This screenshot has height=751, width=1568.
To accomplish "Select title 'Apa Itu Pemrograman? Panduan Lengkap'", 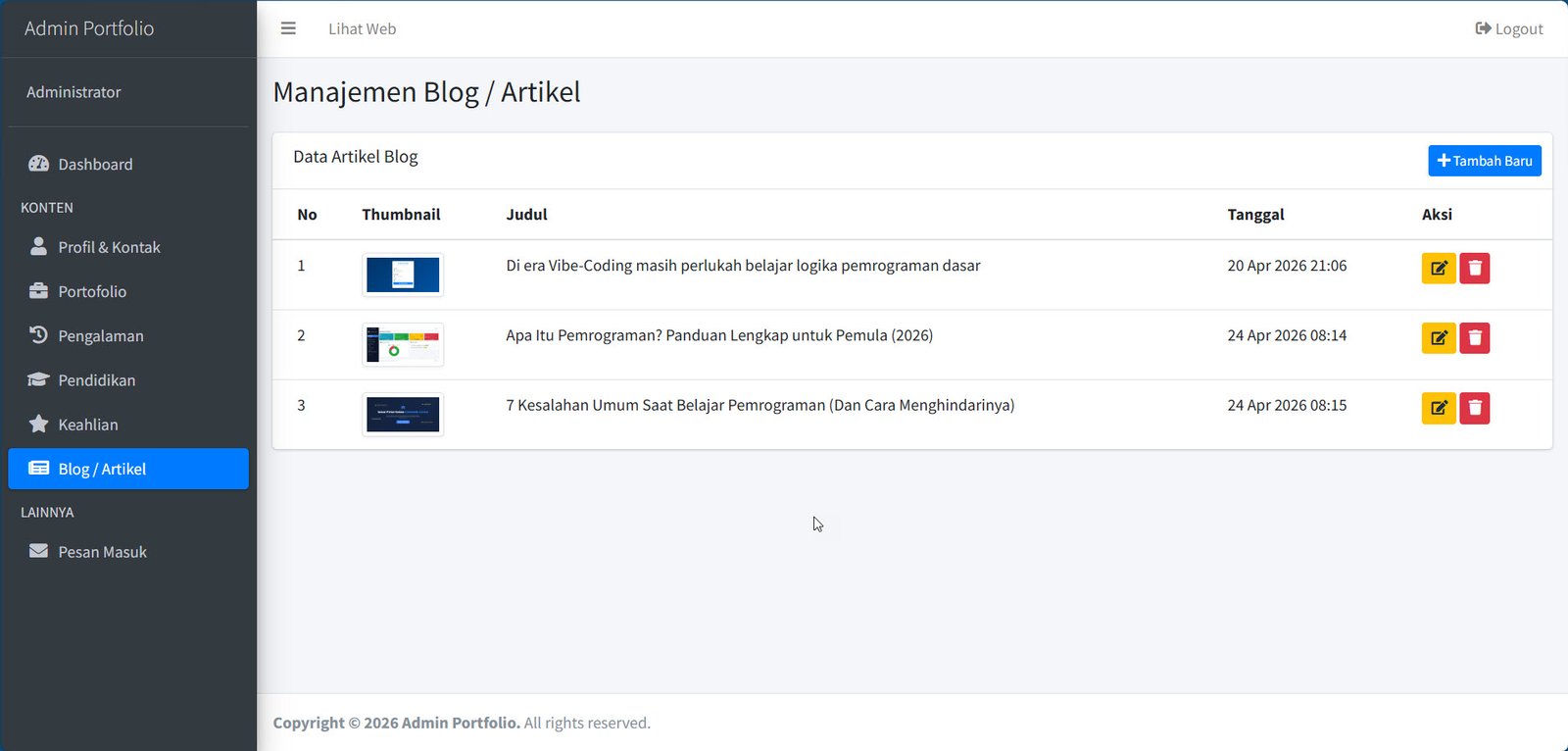I will coord(719,335).
